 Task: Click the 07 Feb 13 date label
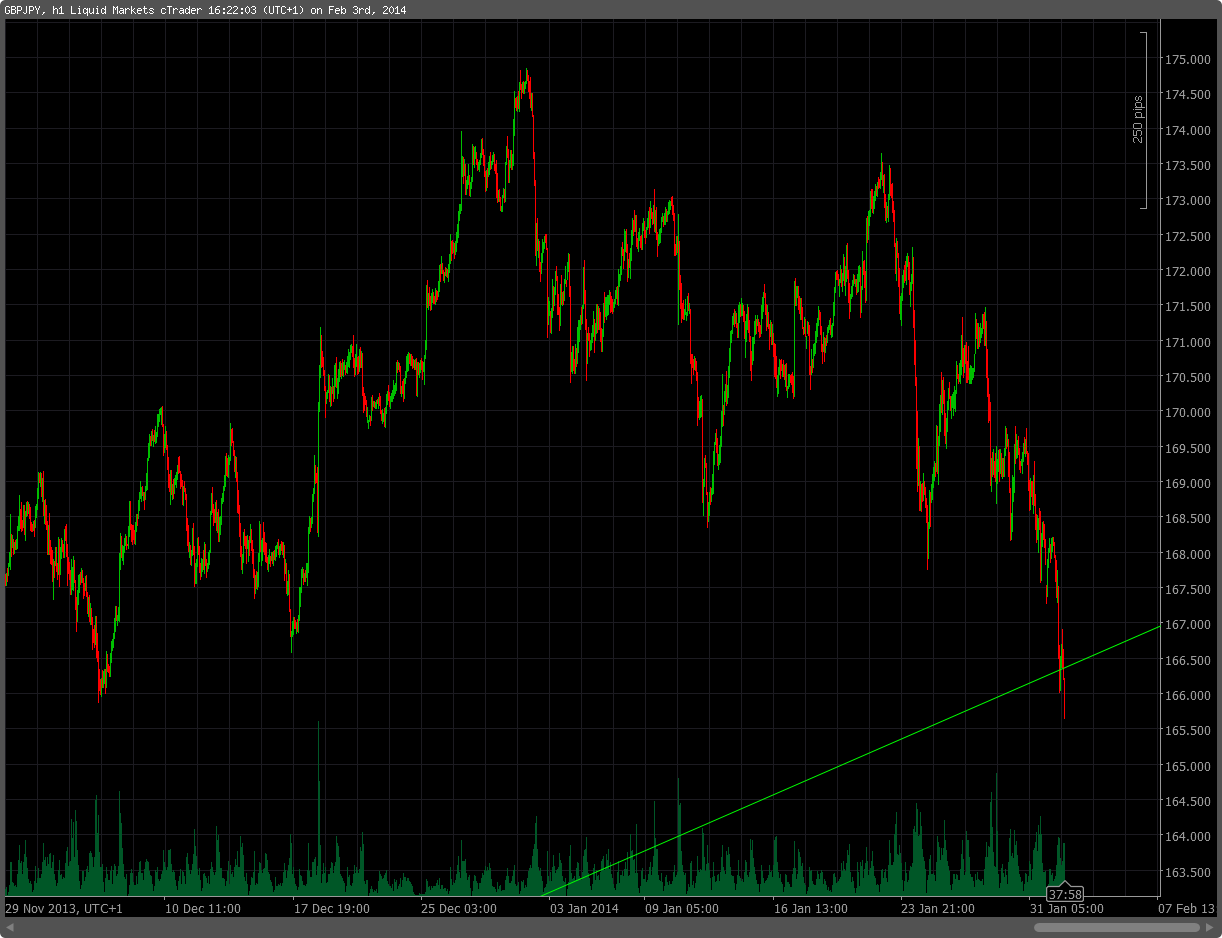(x=1186, y=909)
